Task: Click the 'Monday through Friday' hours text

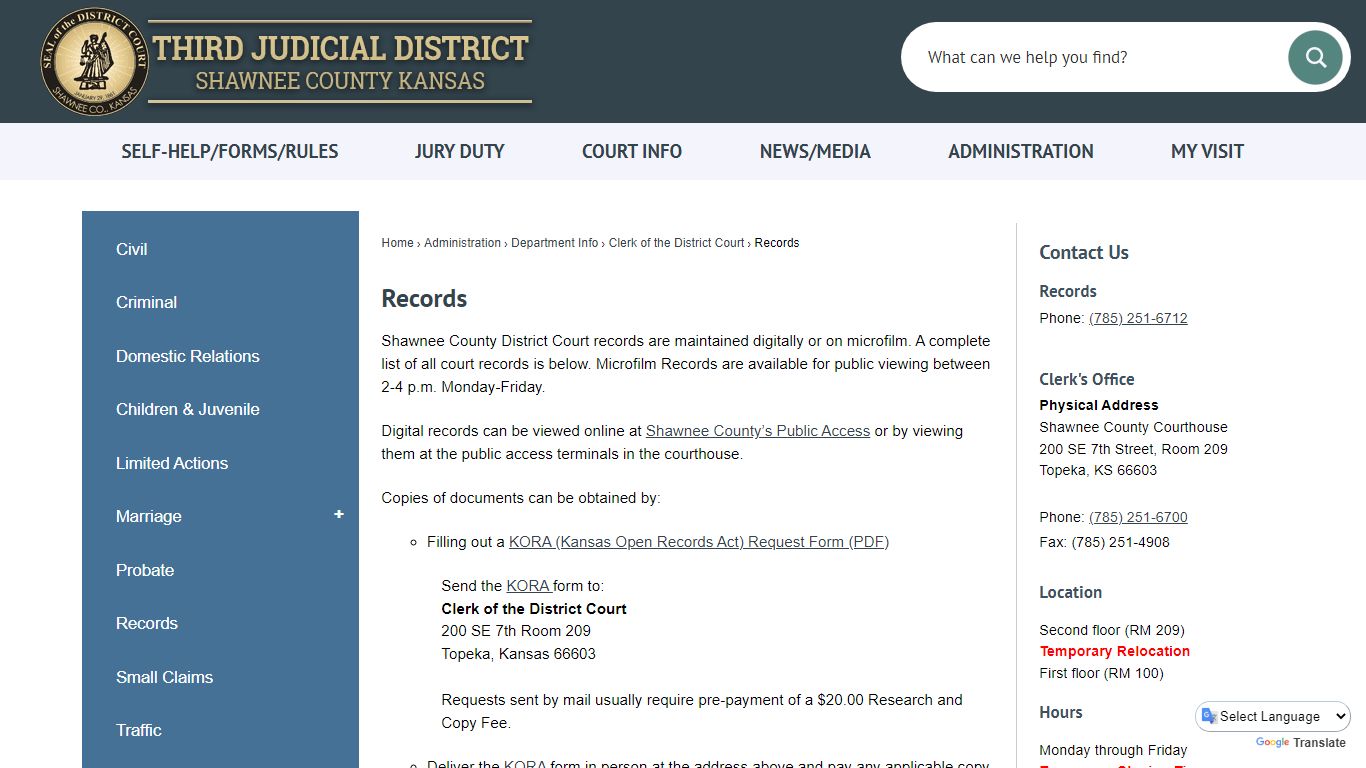Action: (x=1113, y=750)
